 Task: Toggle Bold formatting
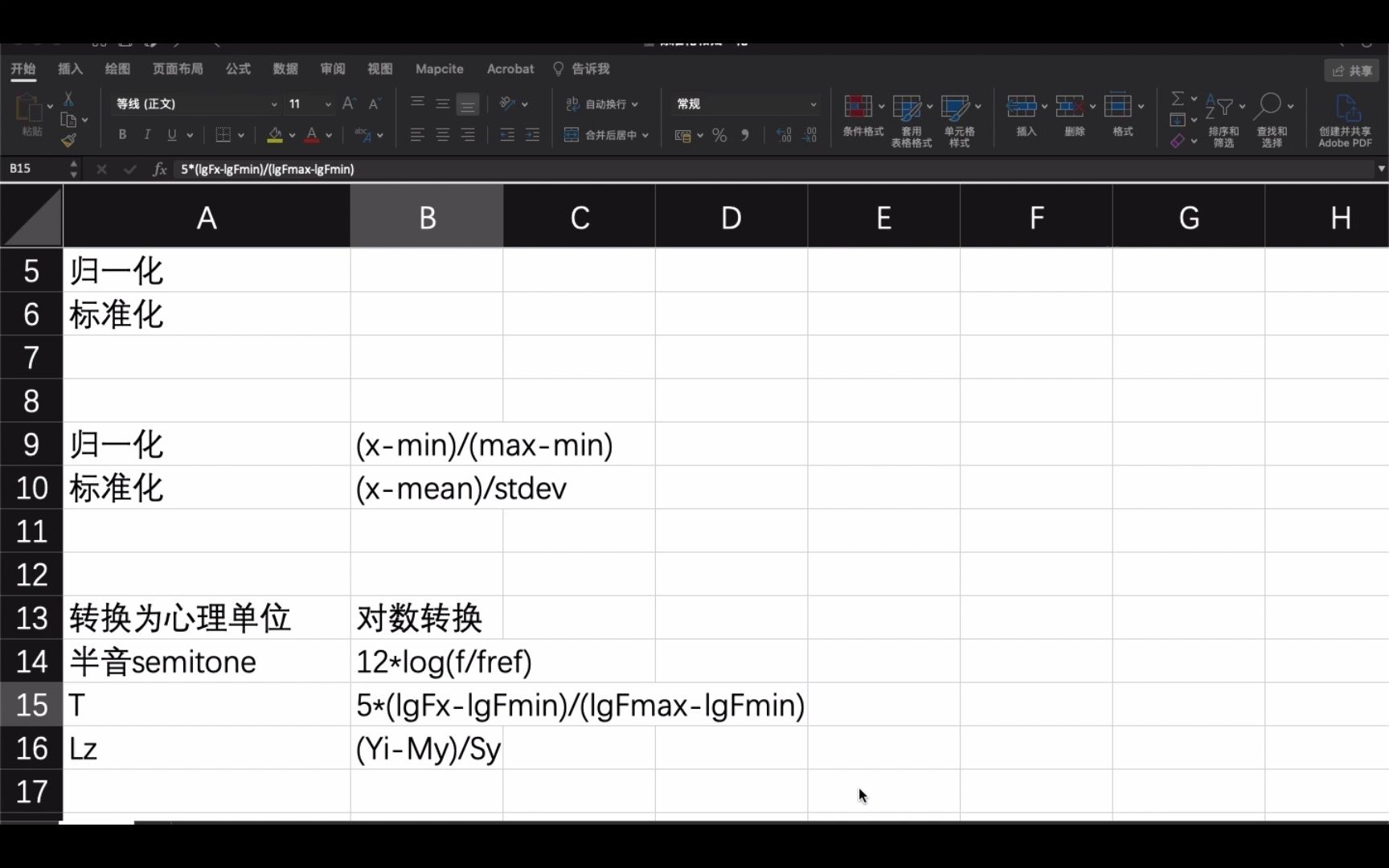122,135
